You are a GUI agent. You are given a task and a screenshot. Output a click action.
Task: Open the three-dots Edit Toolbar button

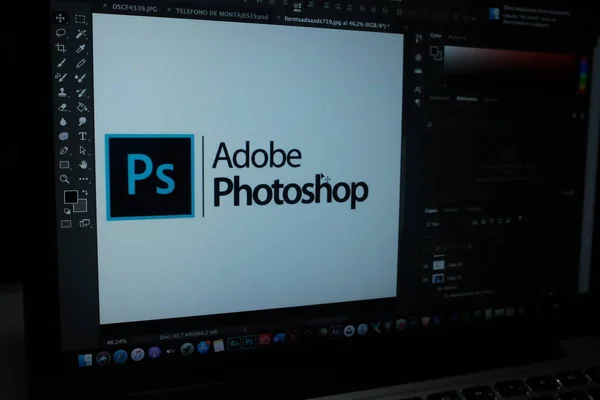83,179
